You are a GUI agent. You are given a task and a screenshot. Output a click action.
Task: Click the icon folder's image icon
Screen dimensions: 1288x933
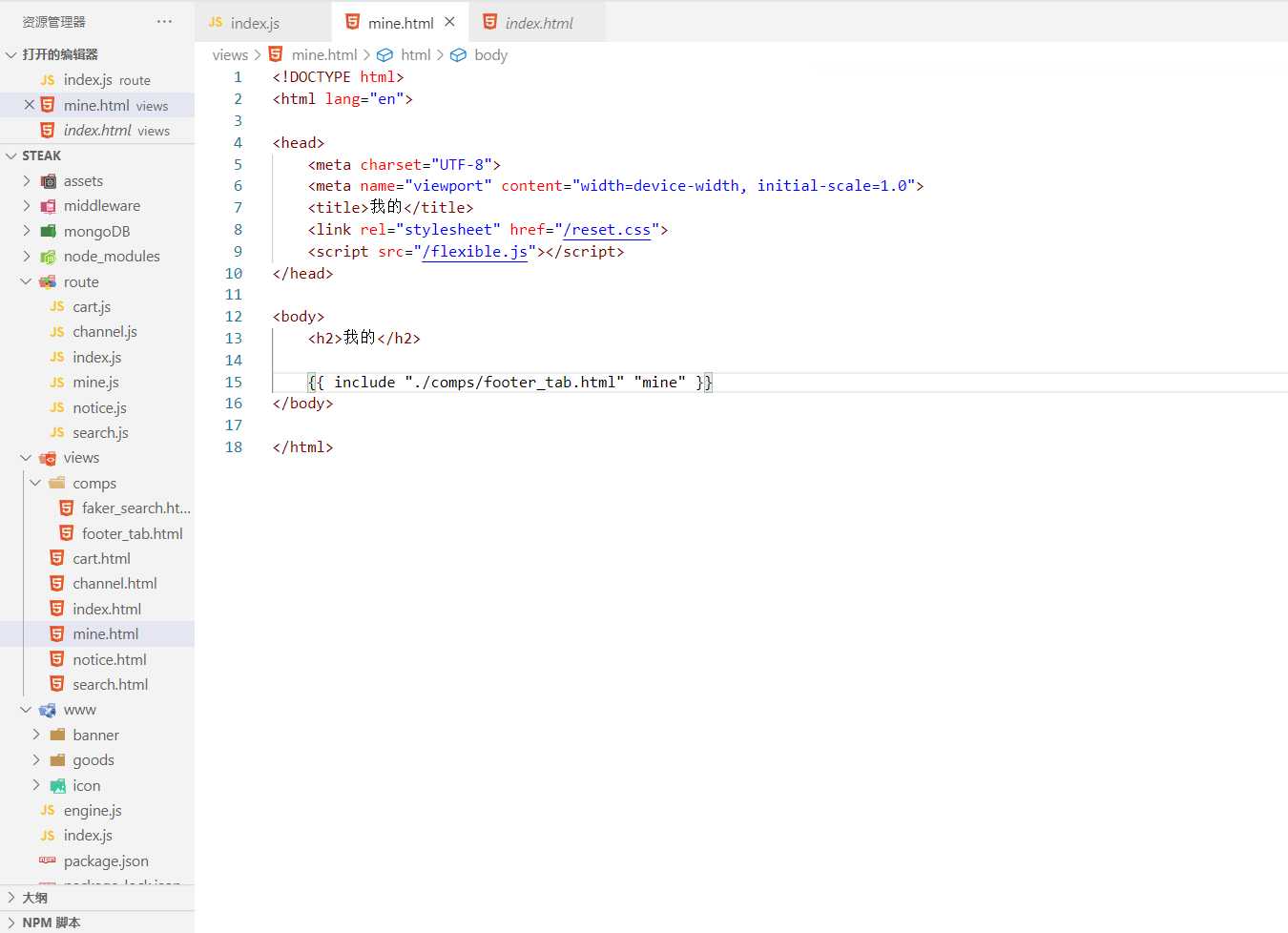point(57,785)
